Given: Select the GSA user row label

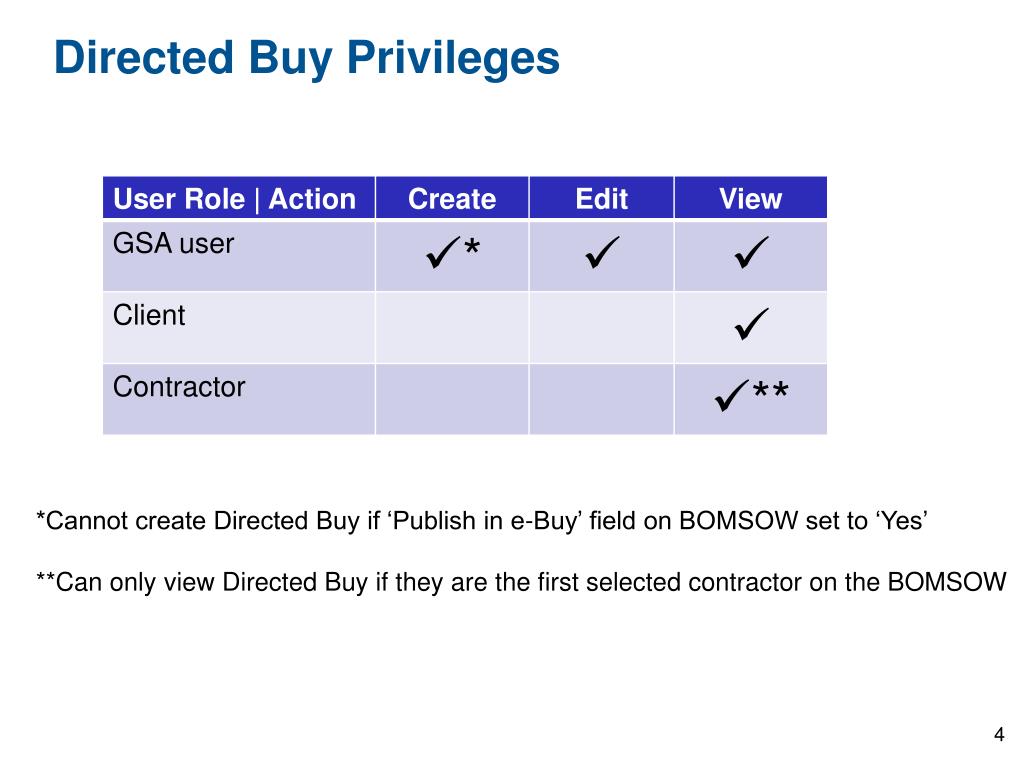Looking at the screenshot, I should (x=173, y=244).
